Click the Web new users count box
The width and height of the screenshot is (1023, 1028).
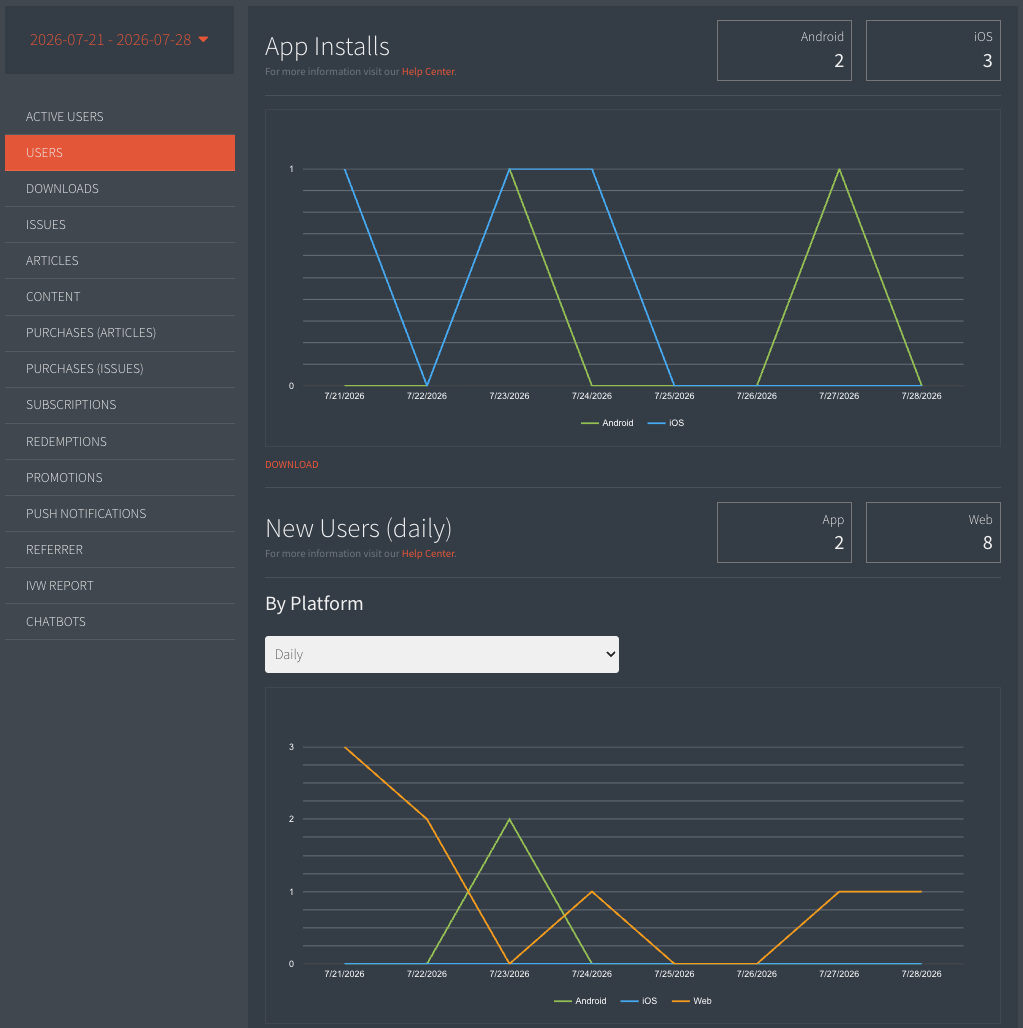click(933, 532)
